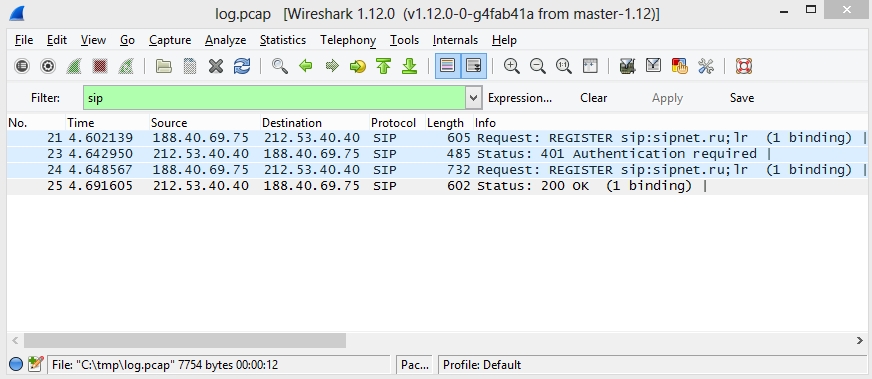Viewport: 872px width, 379px height.
Task: Open the Analyze menu
Action: point(225,40)
